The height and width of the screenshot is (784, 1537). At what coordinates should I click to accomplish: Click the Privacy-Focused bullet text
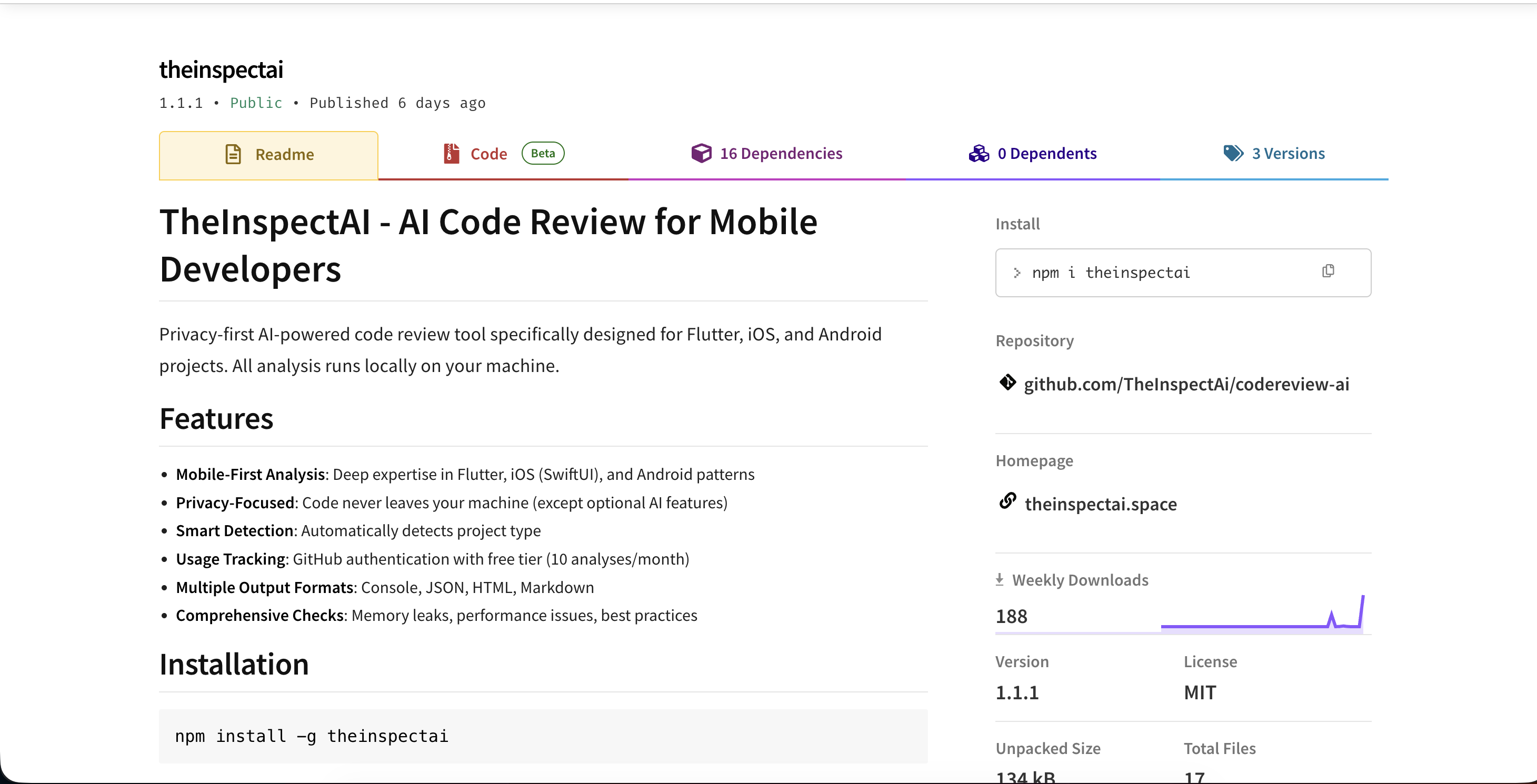pos(452,503)
